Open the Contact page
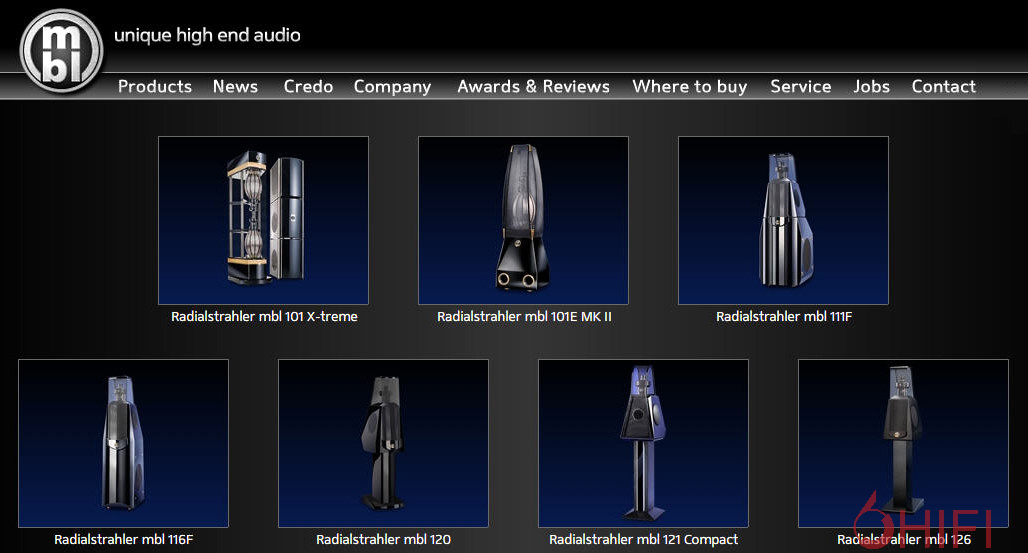1028x553 pixels. click(x=943, y=87)
